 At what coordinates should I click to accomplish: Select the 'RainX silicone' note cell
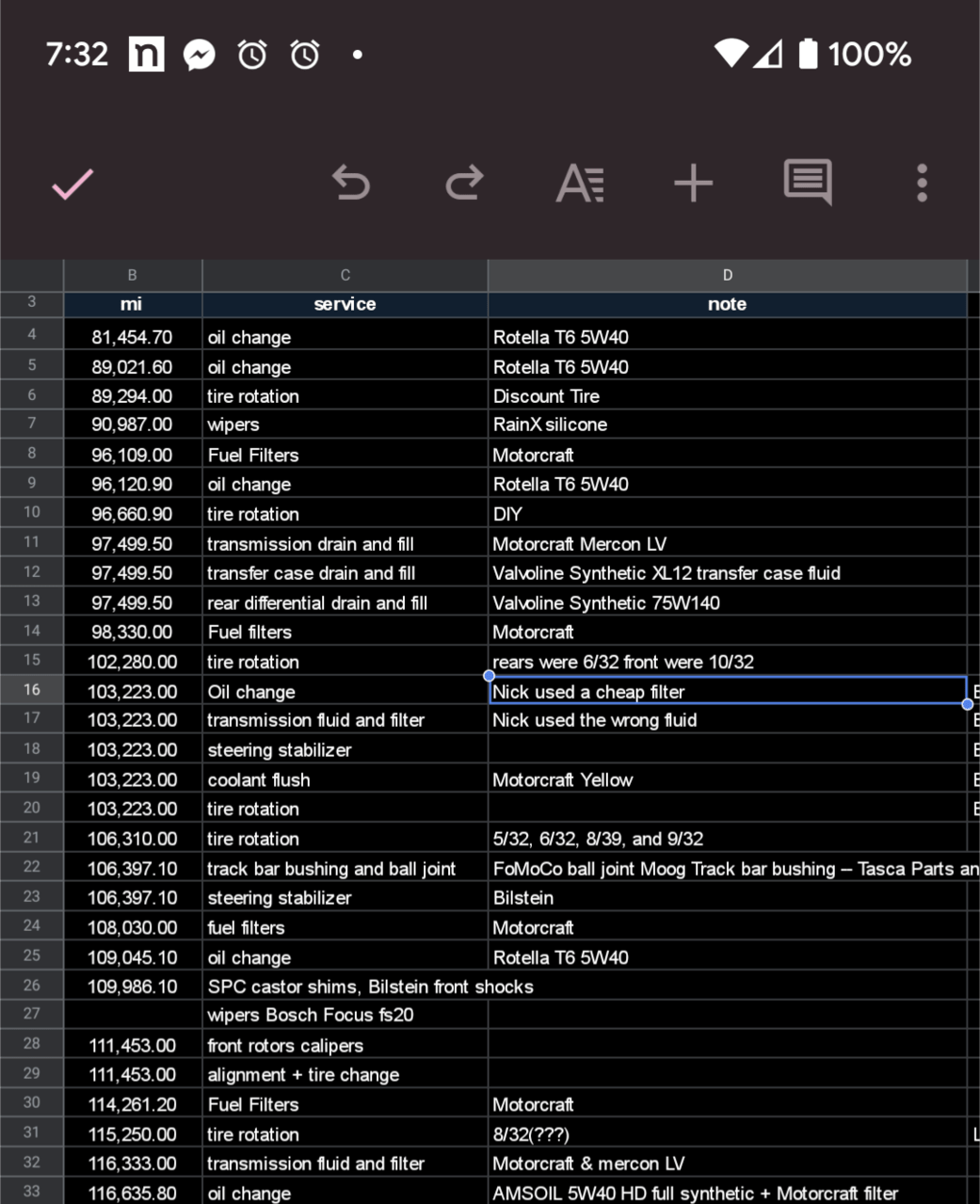pos(728,425)
